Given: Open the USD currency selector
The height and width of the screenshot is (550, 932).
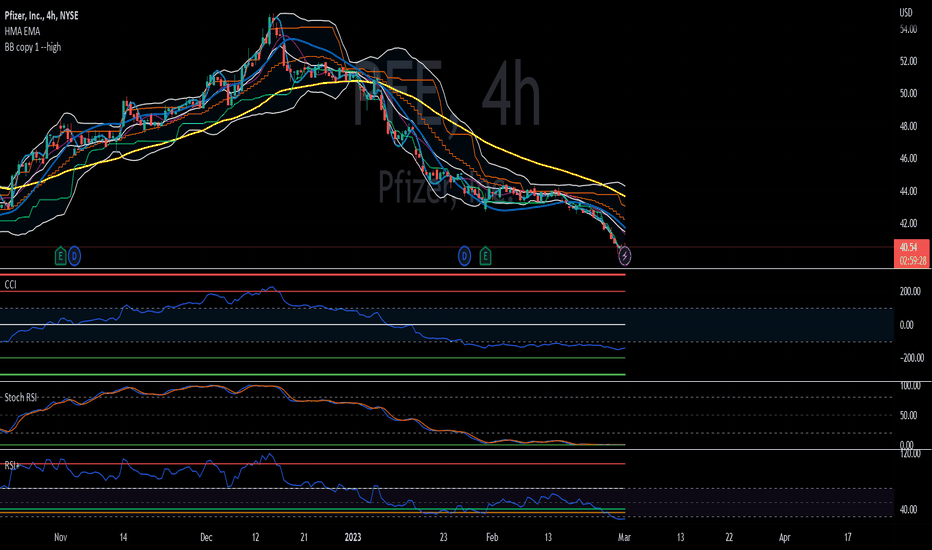Looking at the screenshot, I should (x=906, y=12).
